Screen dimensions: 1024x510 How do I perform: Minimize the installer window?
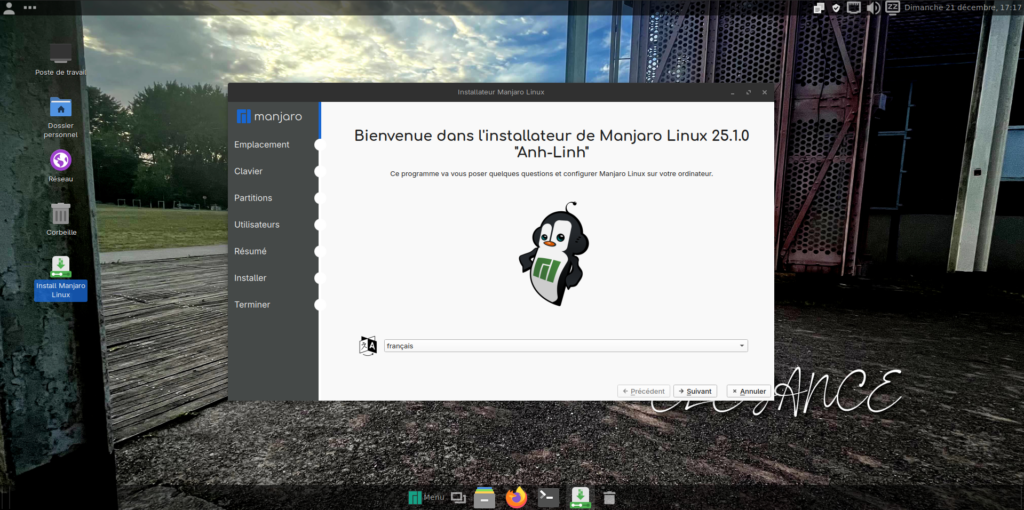point(733,92)
